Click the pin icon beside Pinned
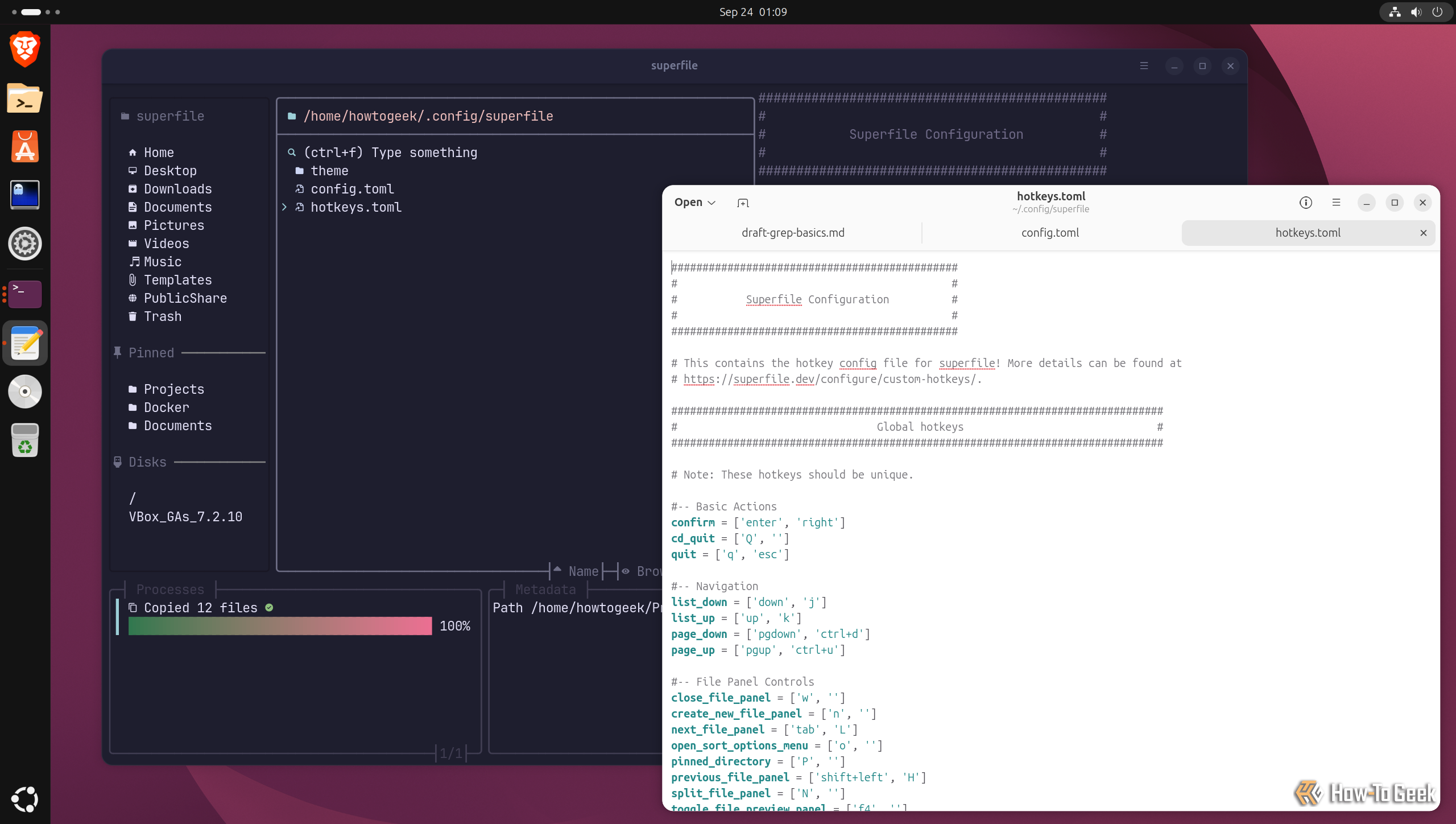 117,352
